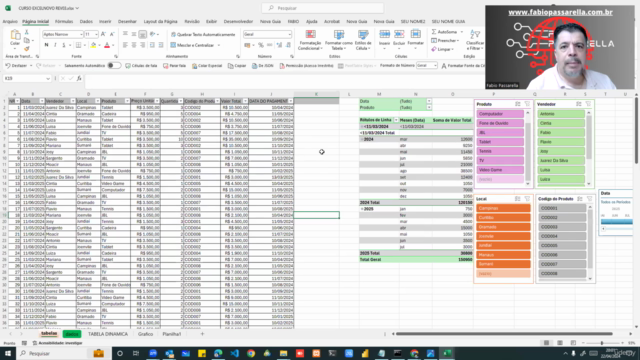This screenshot has height=360, width=640.
Task: Toggle Juarez Da Silva in Vendedor slicer
Action: [561, 160]
